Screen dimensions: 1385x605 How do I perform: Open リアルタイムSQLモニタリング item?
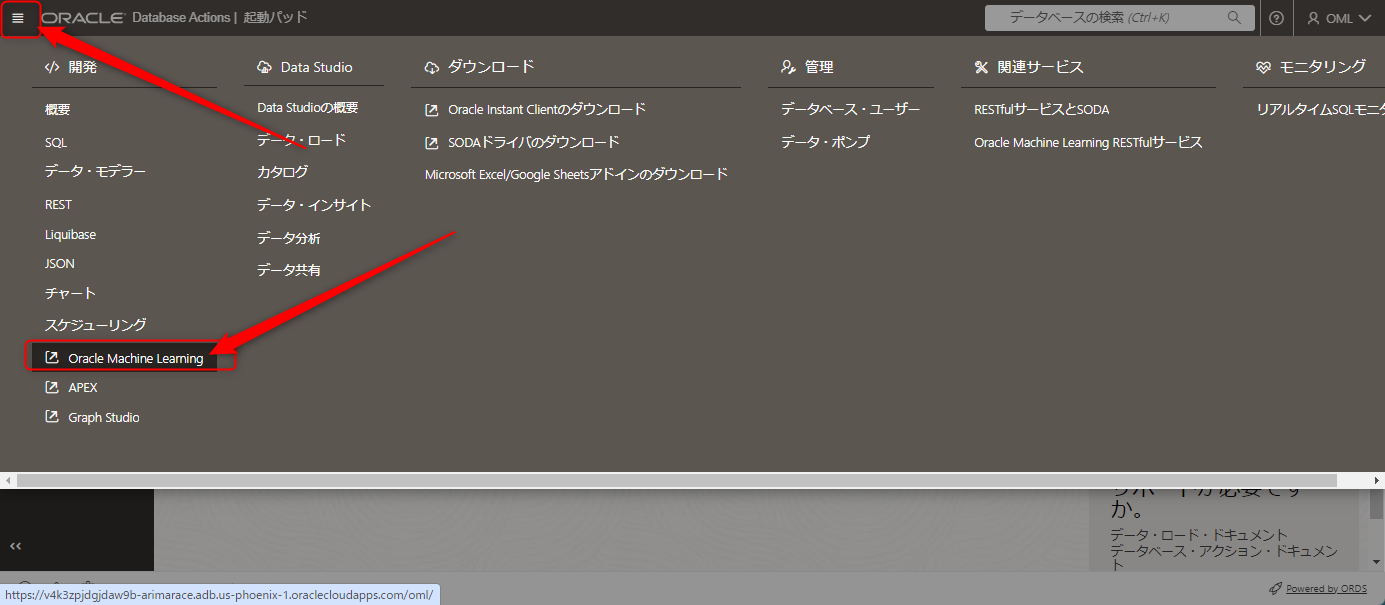tap(1321, 109)
